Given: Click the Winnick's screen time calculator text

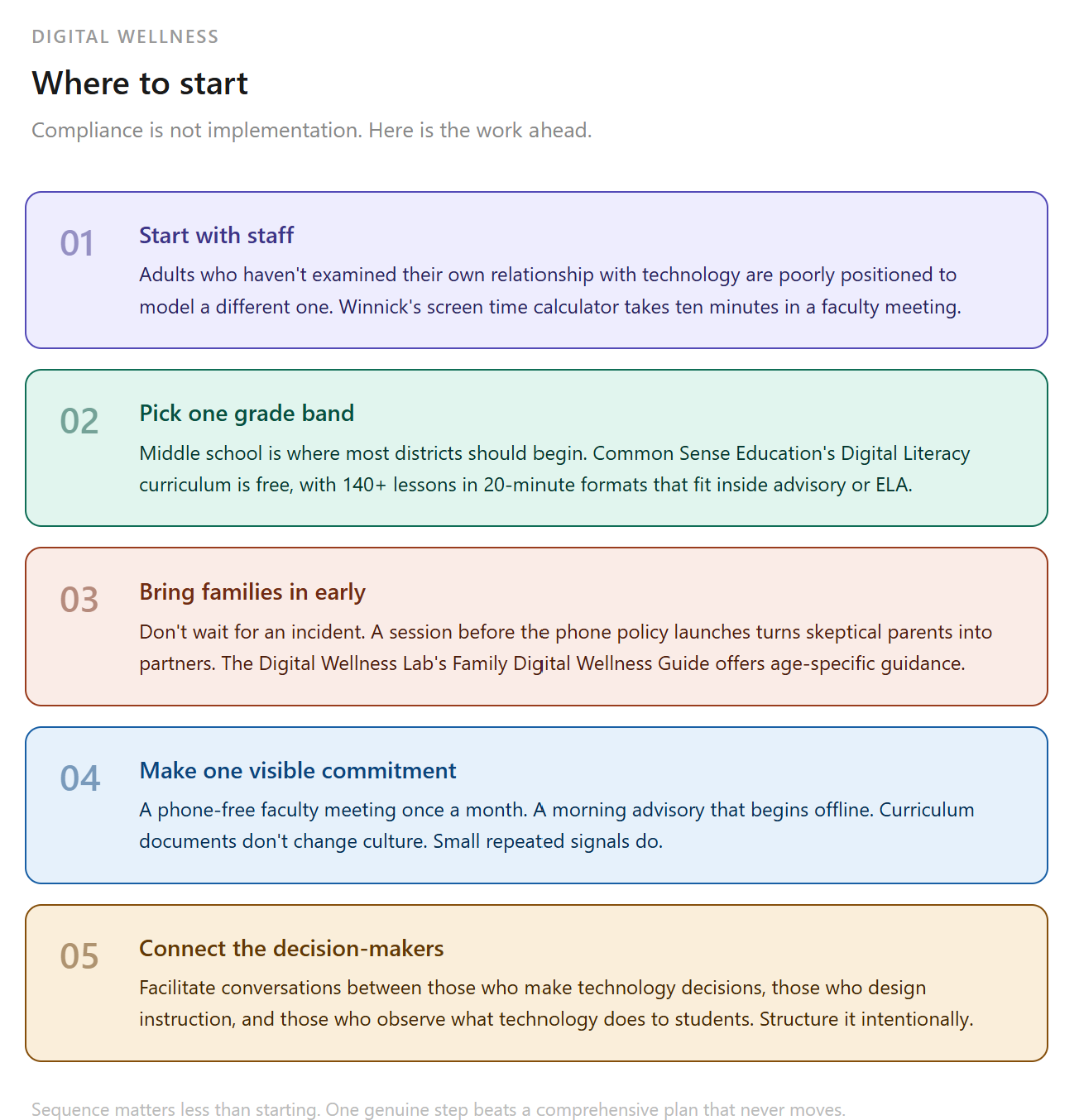Looking at the screenshot, I should (650, 307).
